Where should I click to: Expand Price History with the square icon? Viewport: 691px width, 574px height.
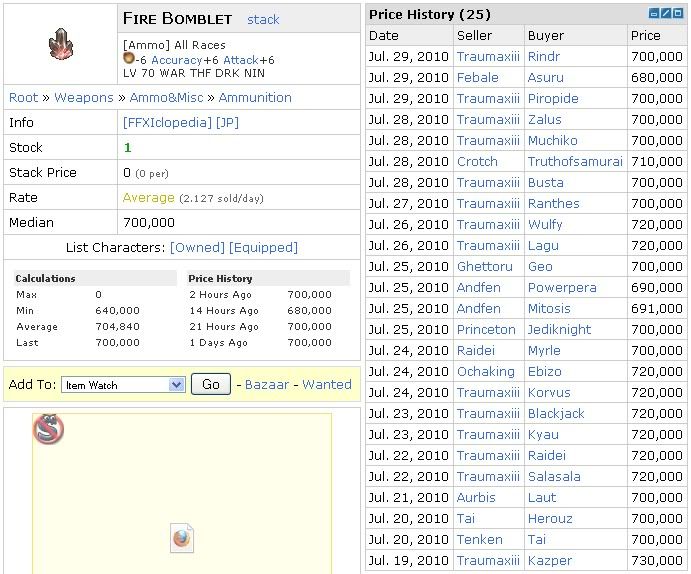[x=679, y=13]
